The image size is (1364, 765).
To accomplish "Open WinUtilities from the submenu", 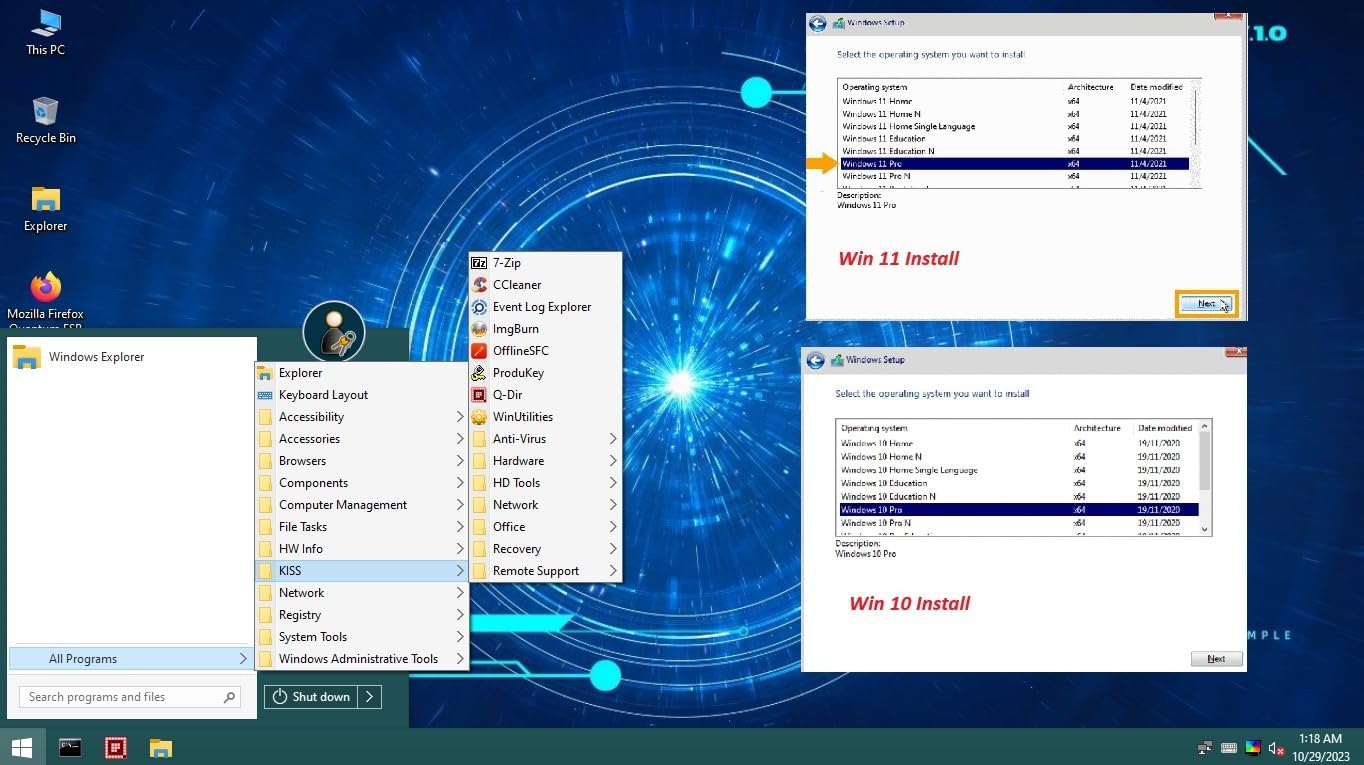I will [522, 417].
